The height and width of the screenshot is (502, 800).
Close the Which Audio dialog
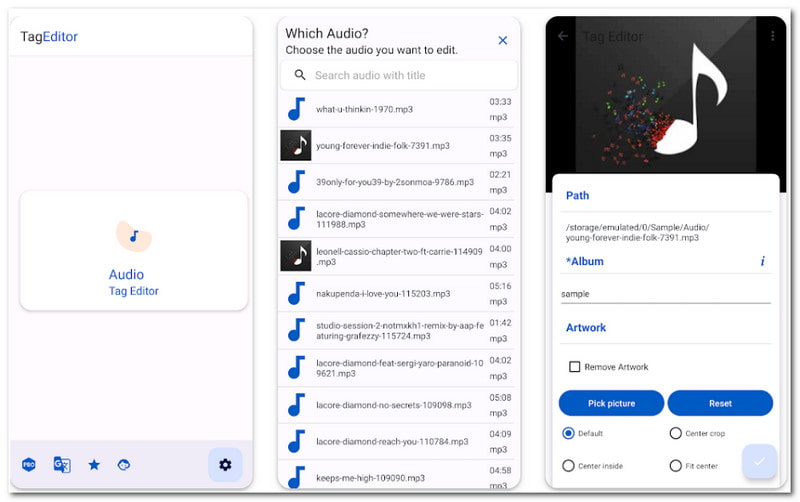coord(503,40)
